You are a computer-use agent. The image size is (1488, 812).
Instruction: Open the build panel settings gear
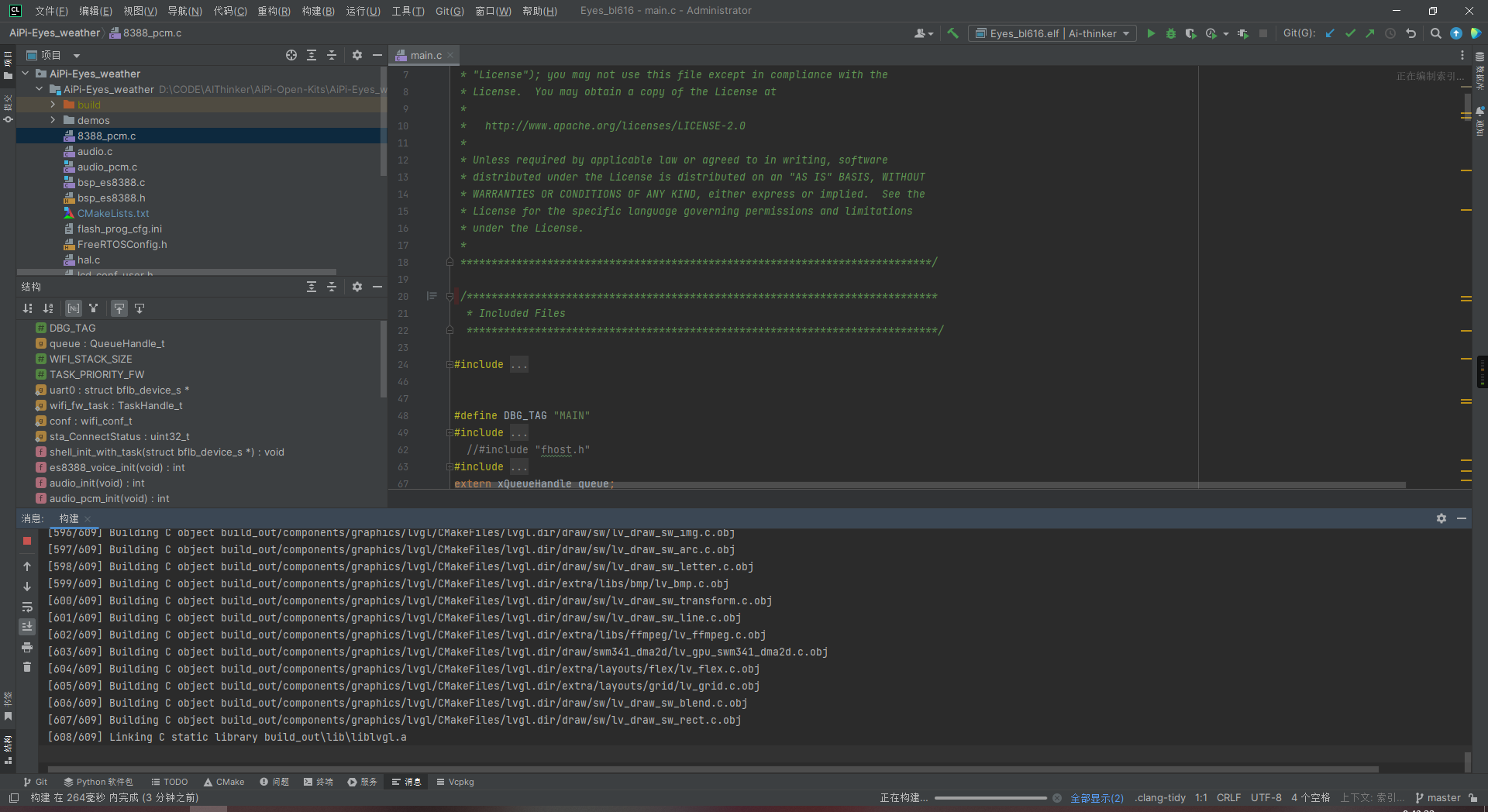[x=1441, y=518]
